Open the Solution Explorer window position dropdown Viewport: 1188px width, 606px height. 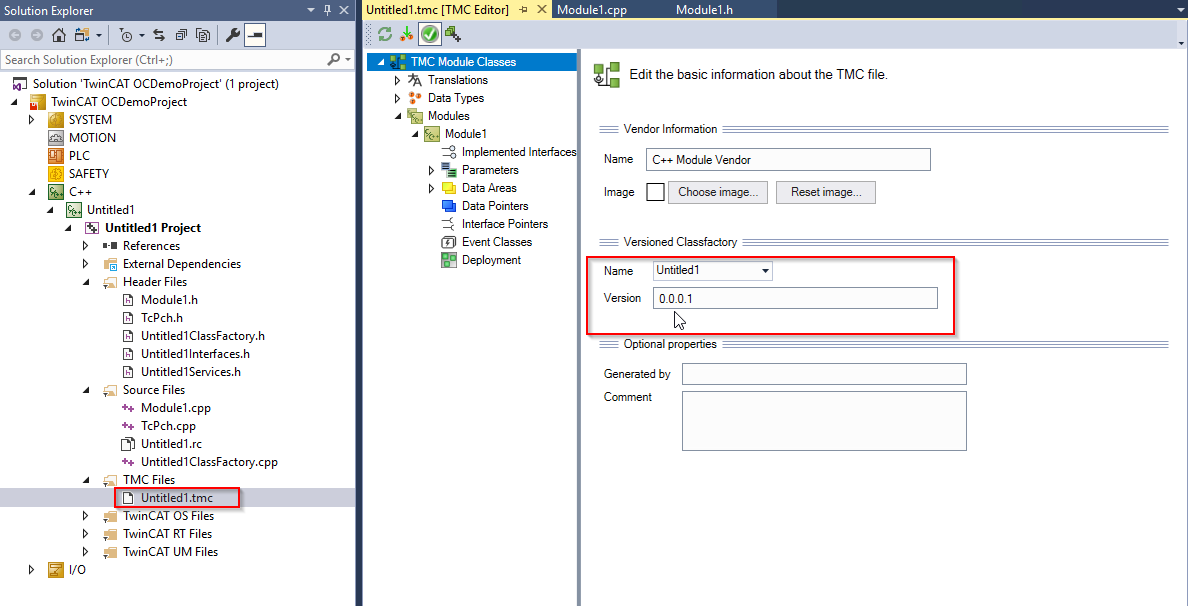point(311,10)
